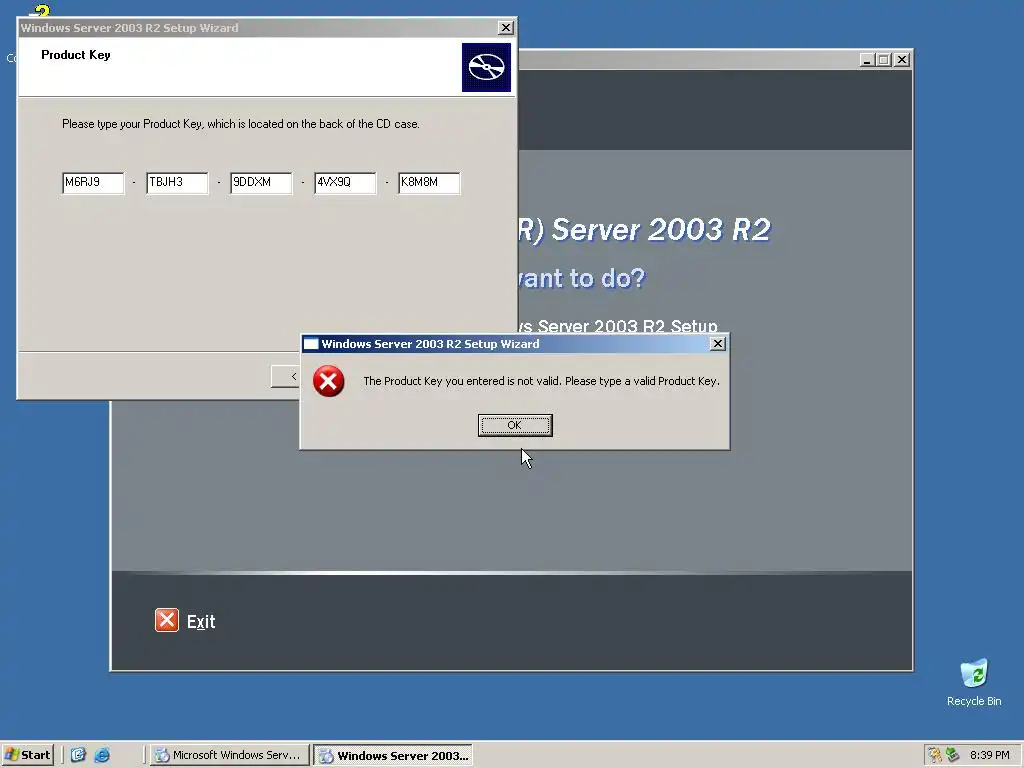Image resolution: width=1024 pixels, height=768 pixels.
Task: Open the Recycle Bin desktop icon
Action: tap(974, 682)
